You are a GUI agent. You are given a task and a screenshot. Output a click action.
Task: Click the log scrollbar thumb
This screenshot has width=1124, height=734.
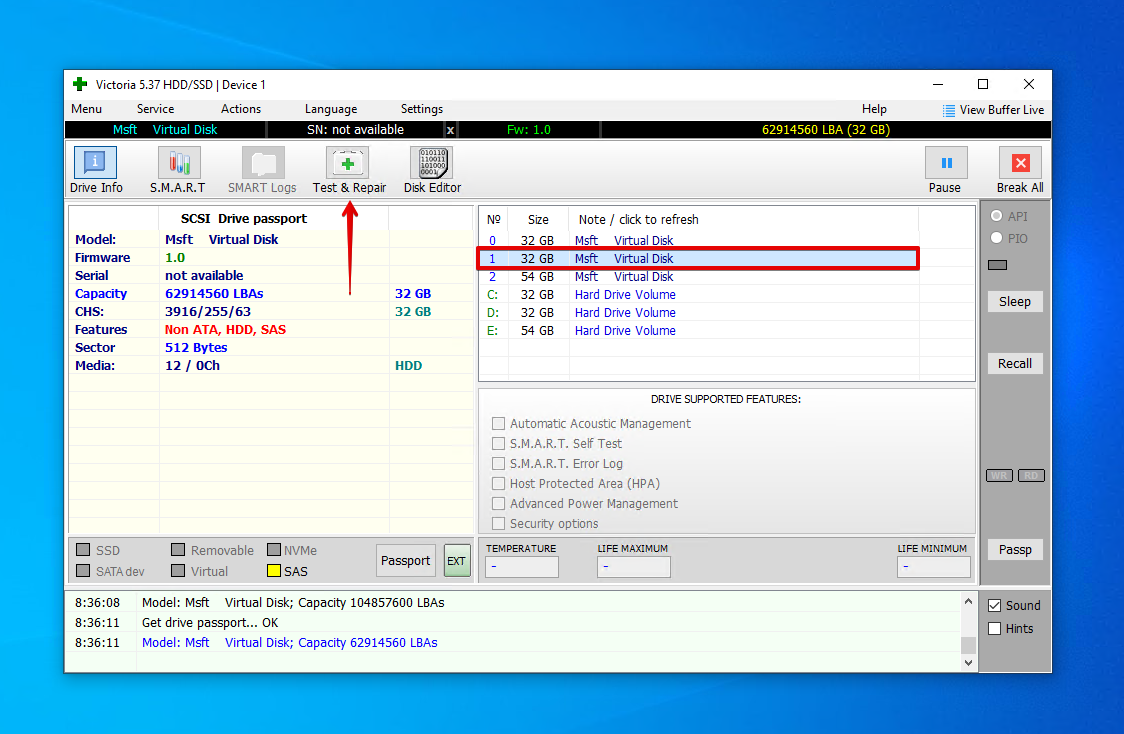[968, 644]
